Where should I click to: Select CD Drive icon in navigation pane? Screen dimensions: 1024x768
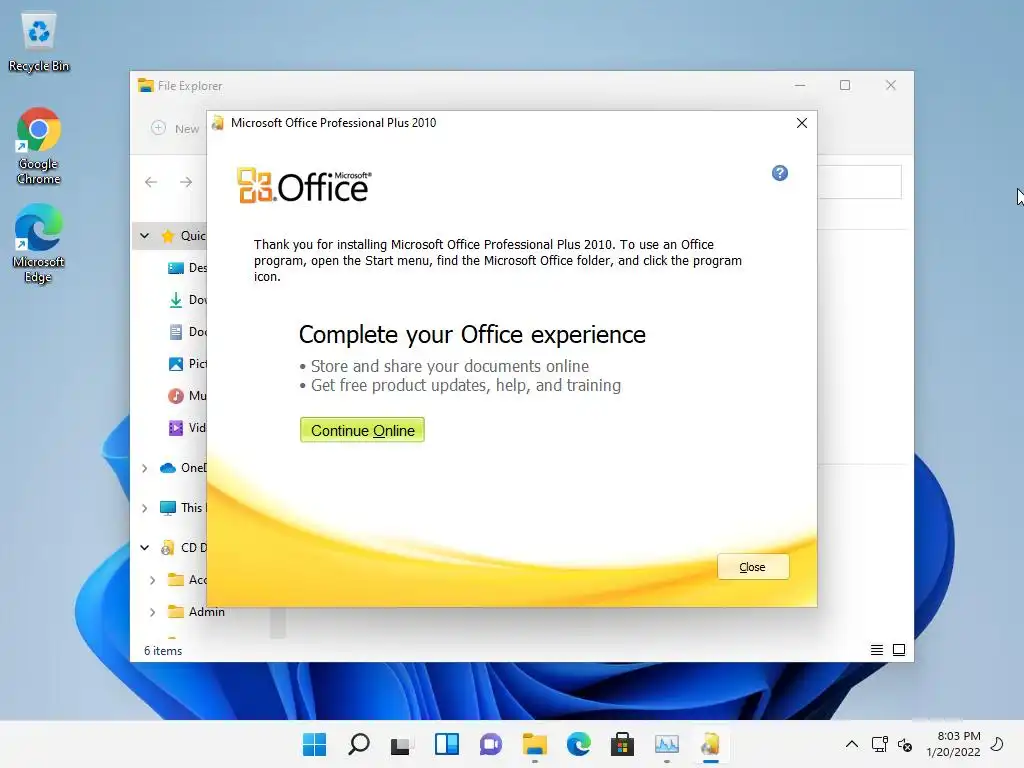(x=168, y=548)
